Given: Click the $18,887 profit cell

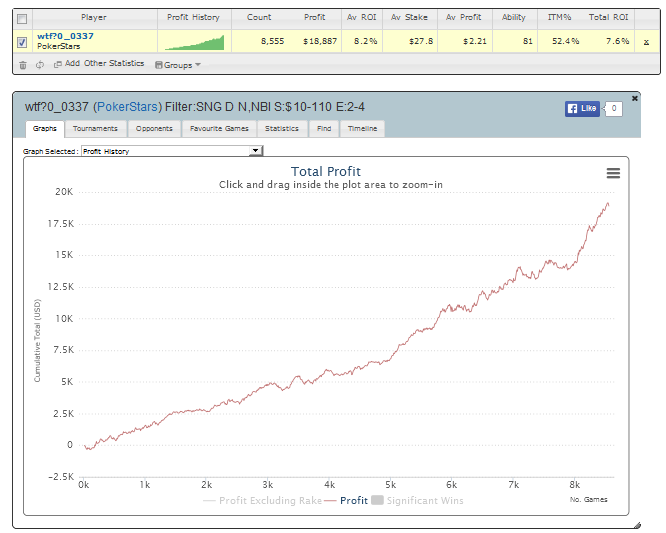Looking at the screenshot, I should tap(320, 41).
